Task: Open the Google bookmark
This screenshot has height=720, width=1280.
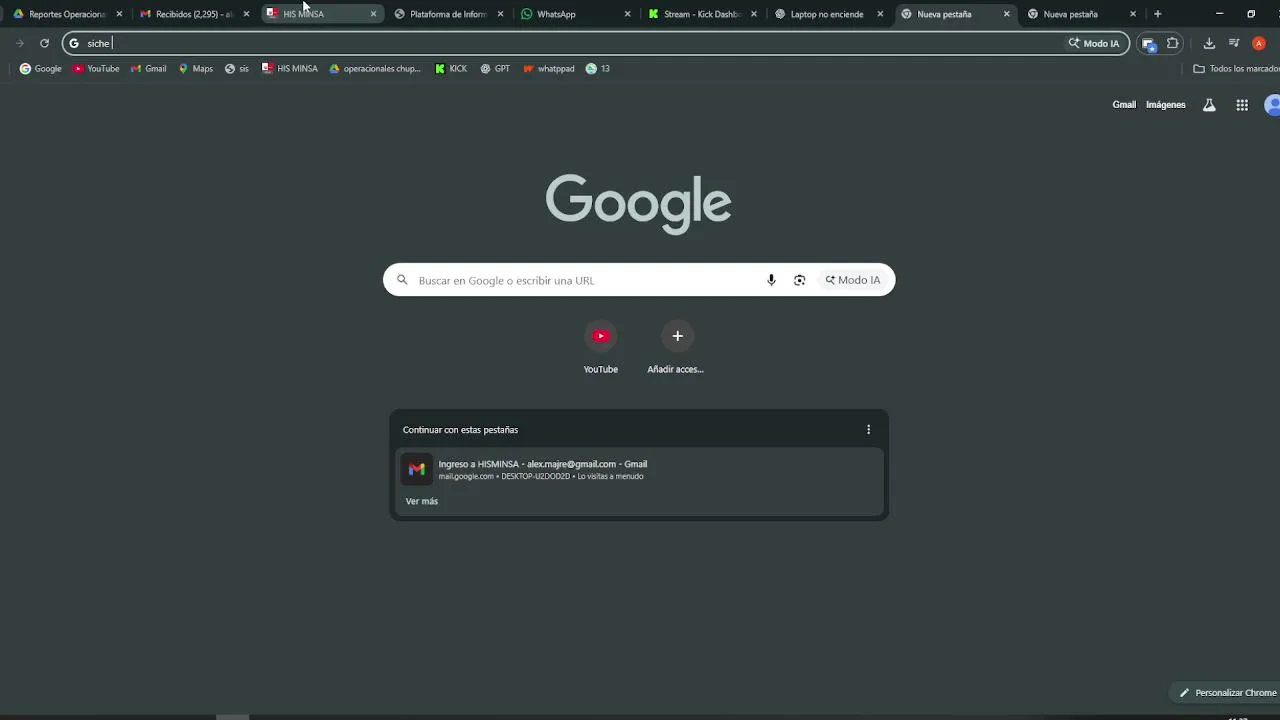Action: point(41,69)
